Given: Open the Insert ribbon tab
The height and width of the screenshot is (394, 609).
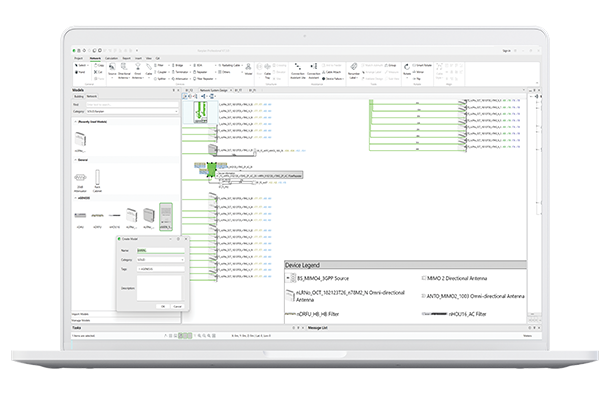Looking at the screenshot, I should click(138, 58).
